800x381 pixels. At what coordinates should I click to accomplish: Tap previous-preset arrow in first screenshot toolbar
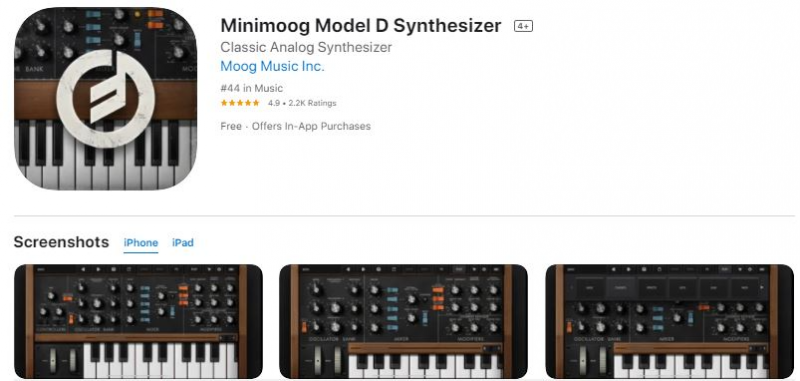coord(83,269)
